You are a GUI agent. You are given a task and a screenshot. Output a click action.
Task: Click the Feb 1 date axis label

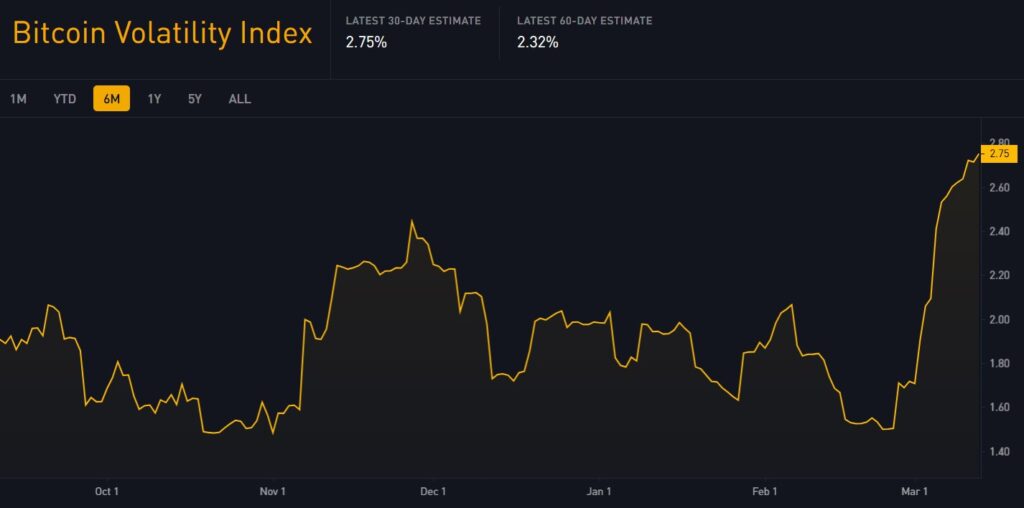[765, 491]
